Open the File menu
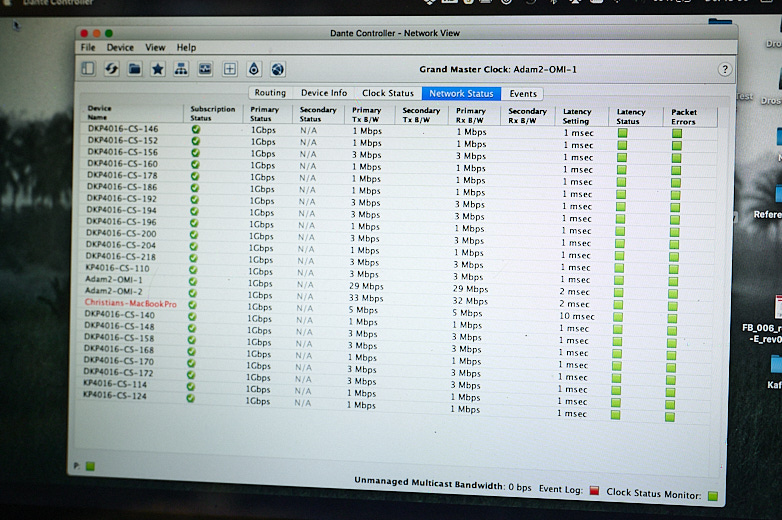This screenshot has height=520, width=782. (x=88, y=47)
